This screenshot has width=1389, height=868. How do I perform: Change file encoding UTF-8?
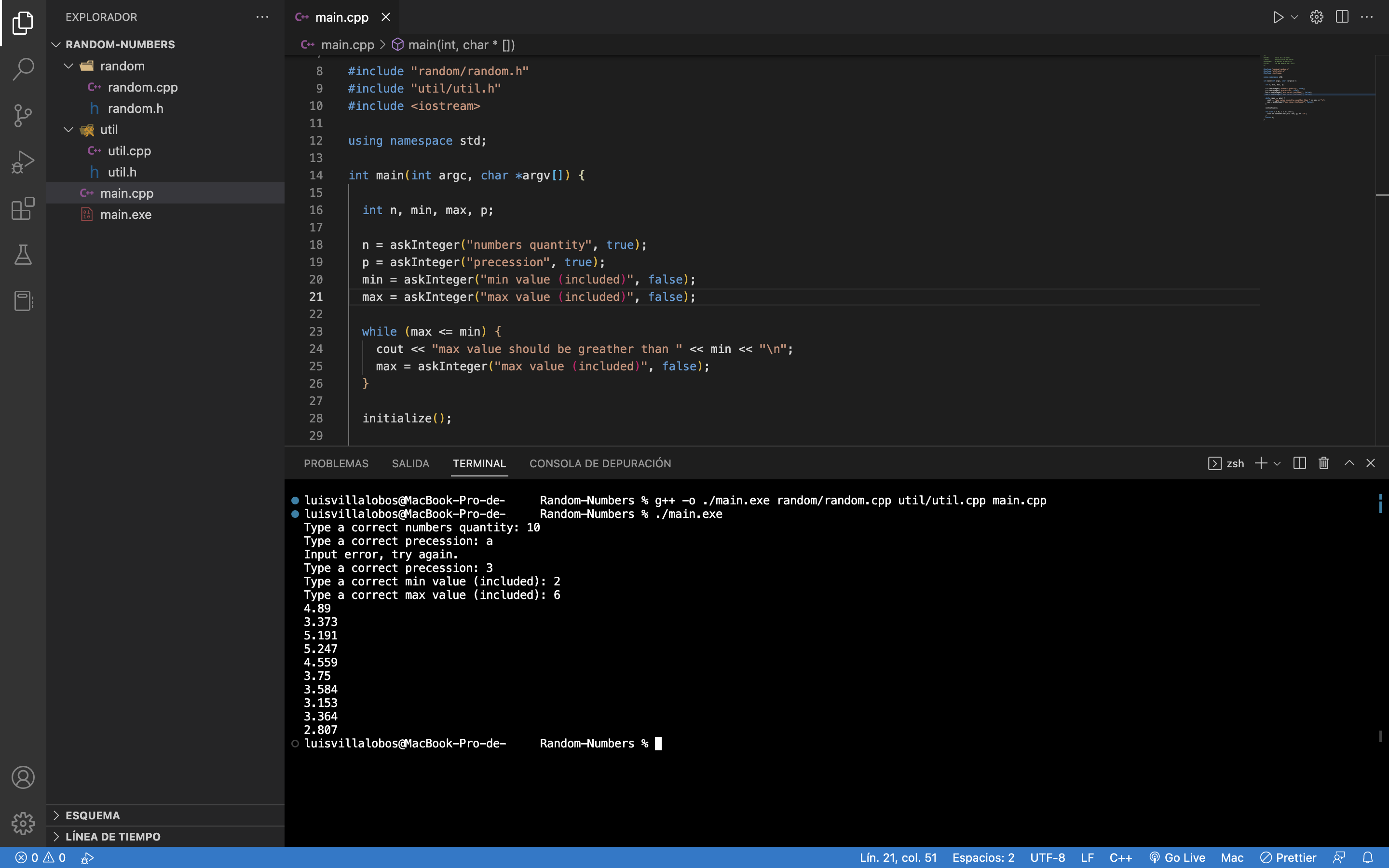pos(1048,858)
